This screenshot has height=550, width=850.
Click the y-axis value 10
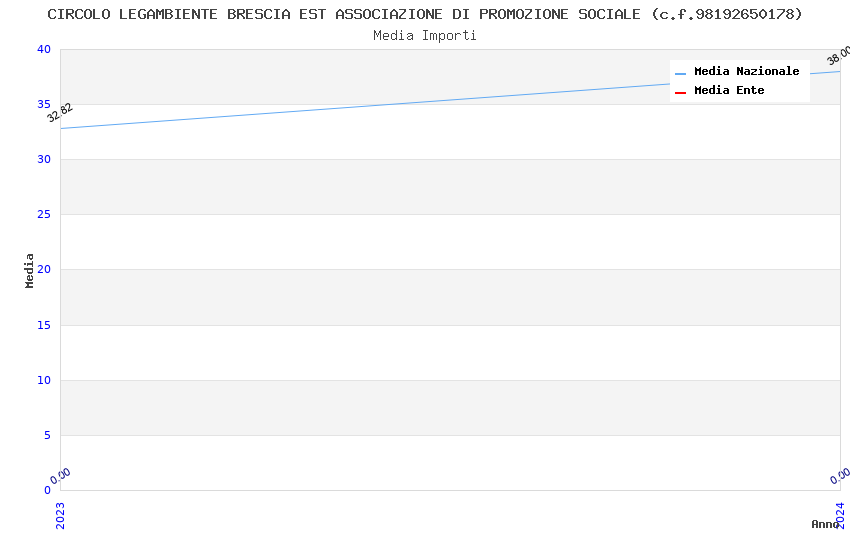click(44, 380)
